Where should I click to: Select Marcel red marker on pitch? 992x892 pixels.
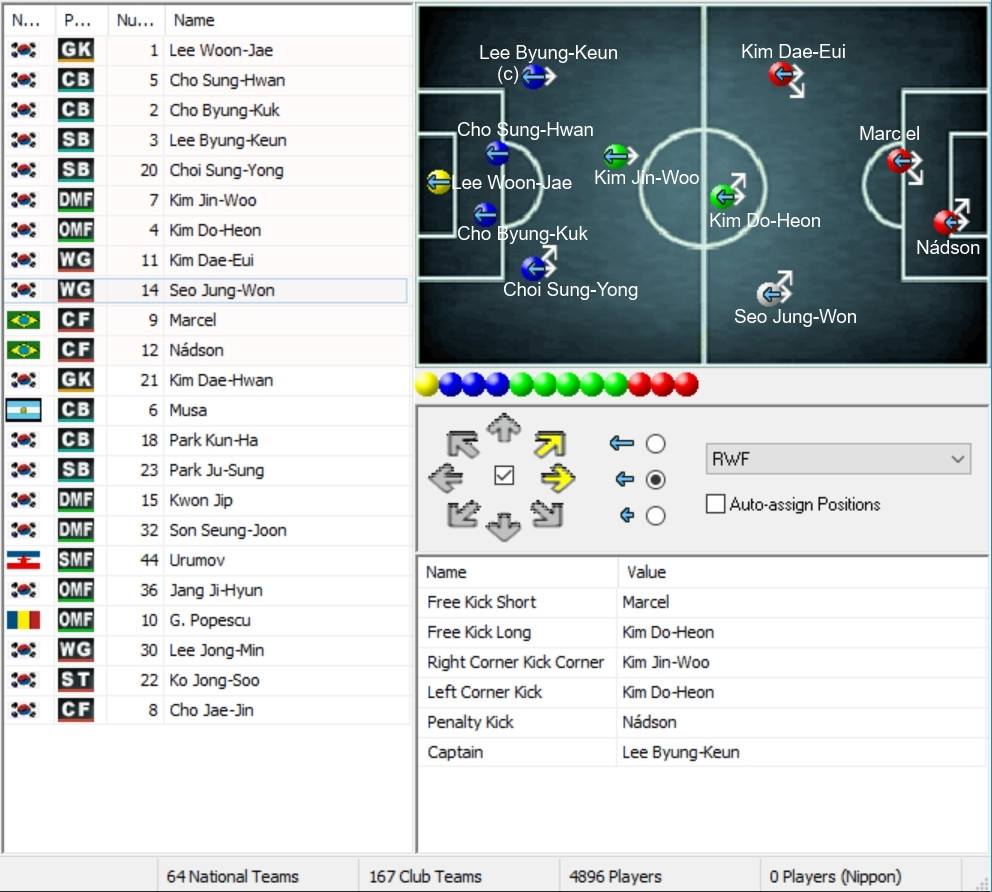click(x=899, y=161)
